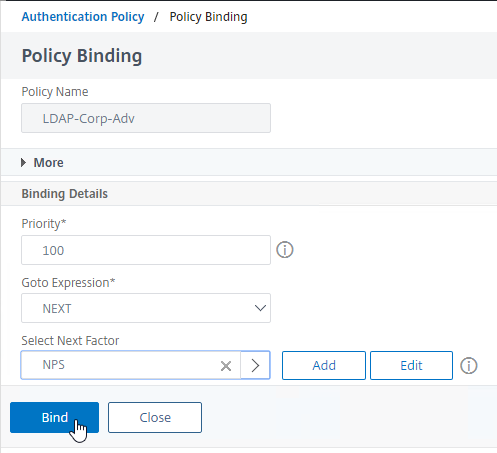Clear the NPS next factor selection
This screenshot has width=497, height=453.
click(226, 366)
